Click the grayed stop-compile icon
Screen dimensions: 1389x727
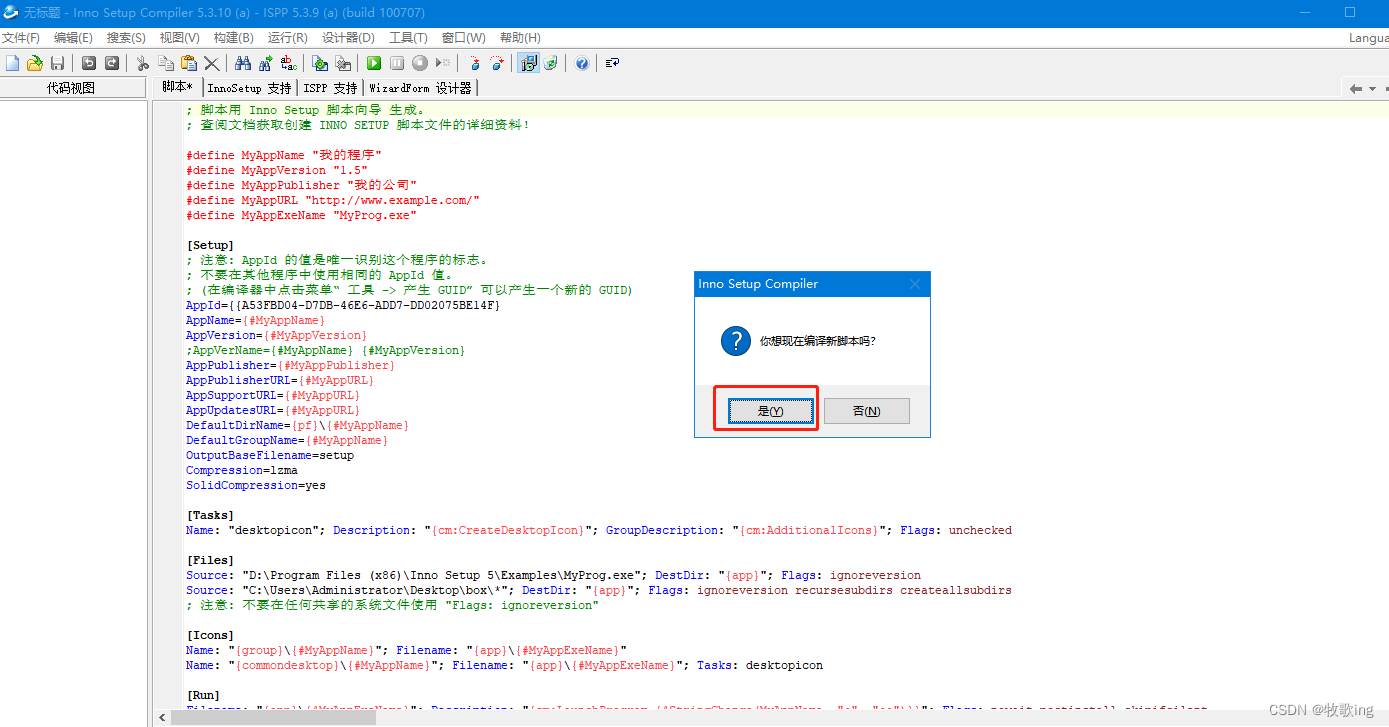pyautogui.click(x=343, y=63)
